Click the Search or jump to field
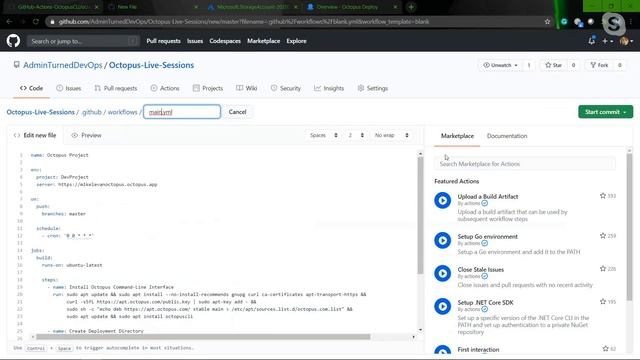Screen dimensions: 640x360 tap(83, 41)
